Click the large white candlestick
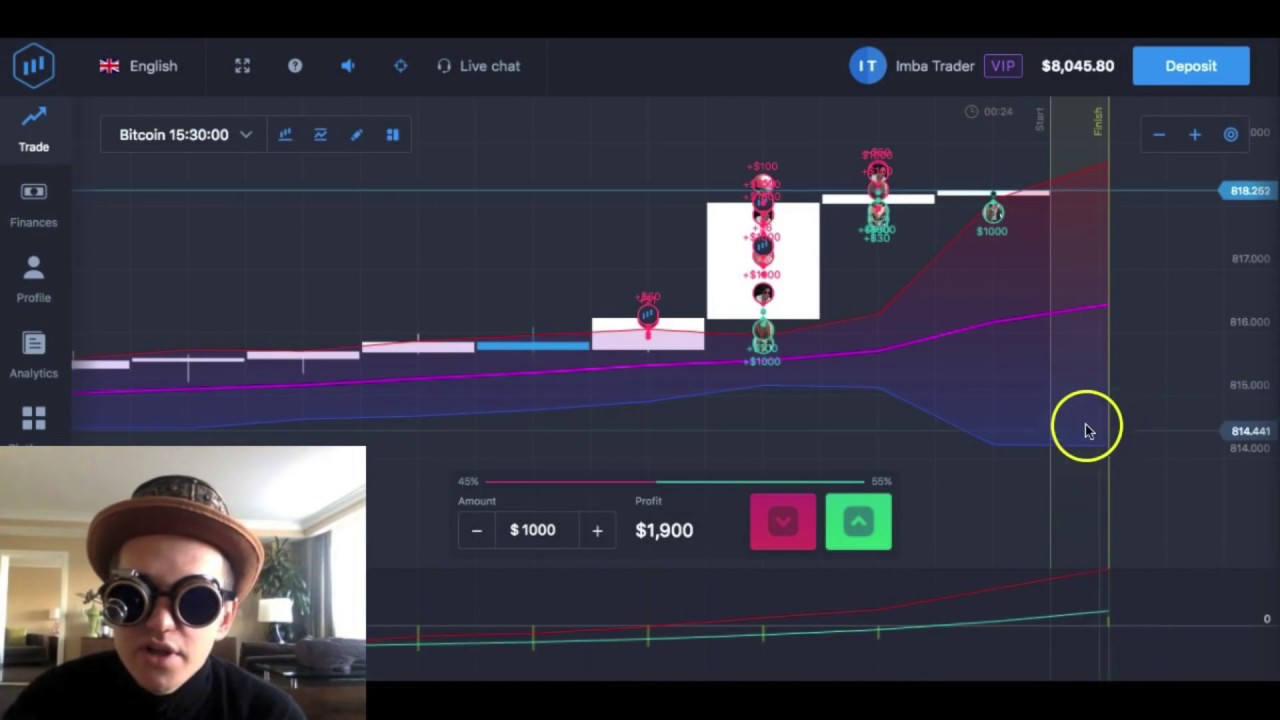Viewport: 1280px width, 720px height. tap(763, 260)
